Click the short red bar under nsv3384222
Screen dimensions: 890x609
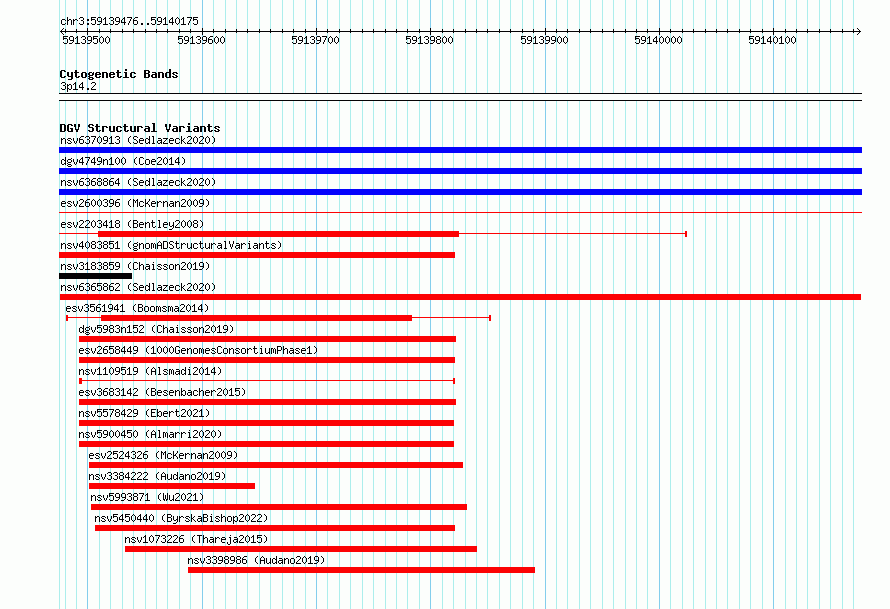(172, 486)
